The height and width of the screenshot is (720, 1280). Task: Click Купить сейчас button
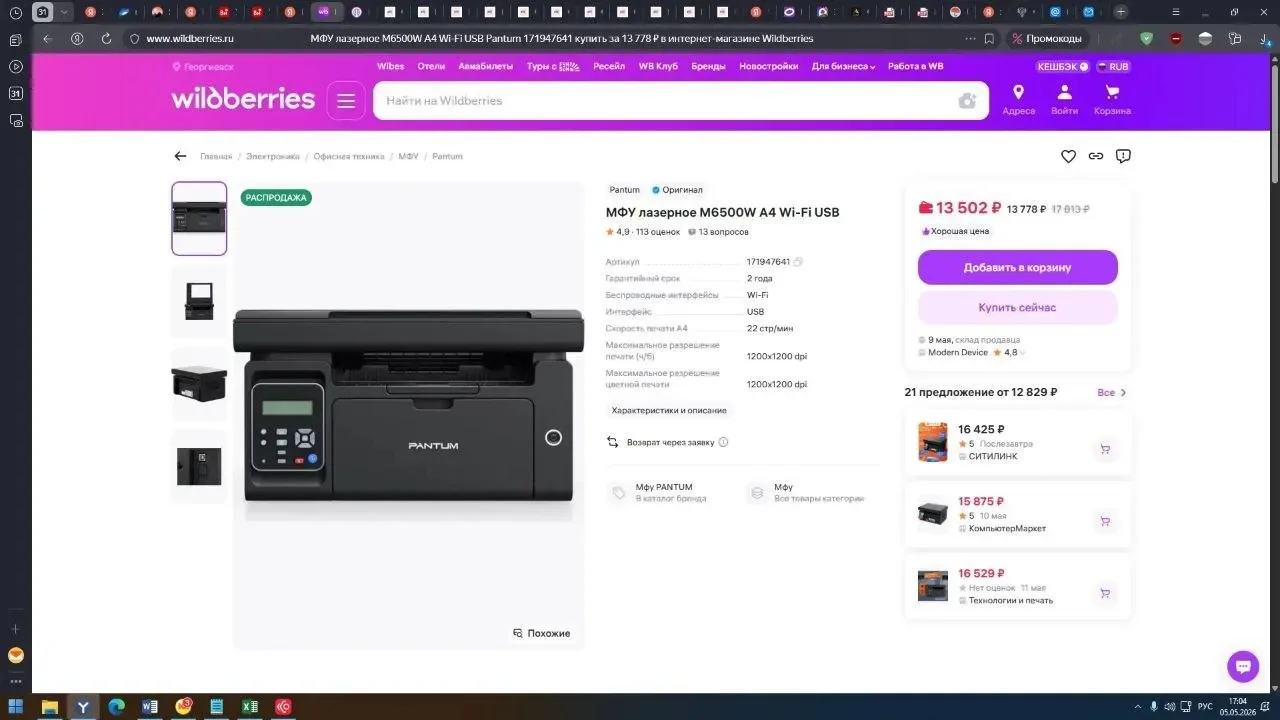(x=1017, y=308)
